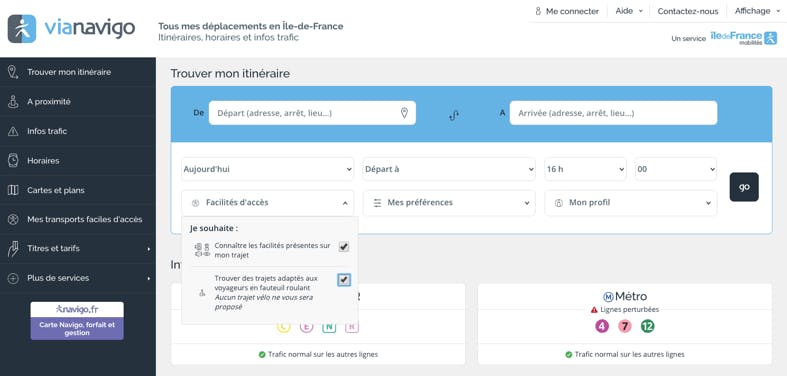The image size is (787, 376).
Task: Swap departure and arrival with arrows icon
Action: pyautogui.click(x=454, y=115)
